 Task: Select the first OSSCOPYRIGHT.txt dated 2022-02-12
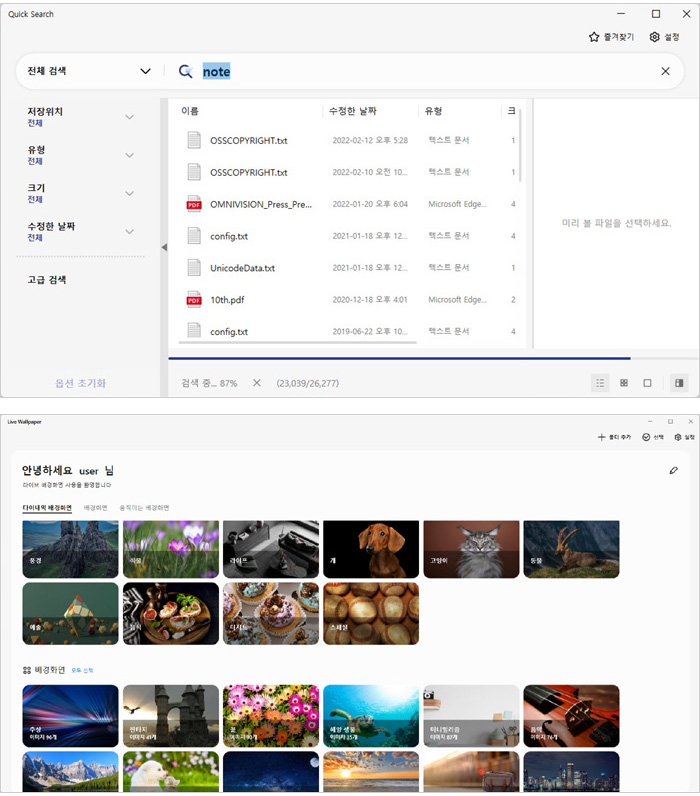[350, 140]
